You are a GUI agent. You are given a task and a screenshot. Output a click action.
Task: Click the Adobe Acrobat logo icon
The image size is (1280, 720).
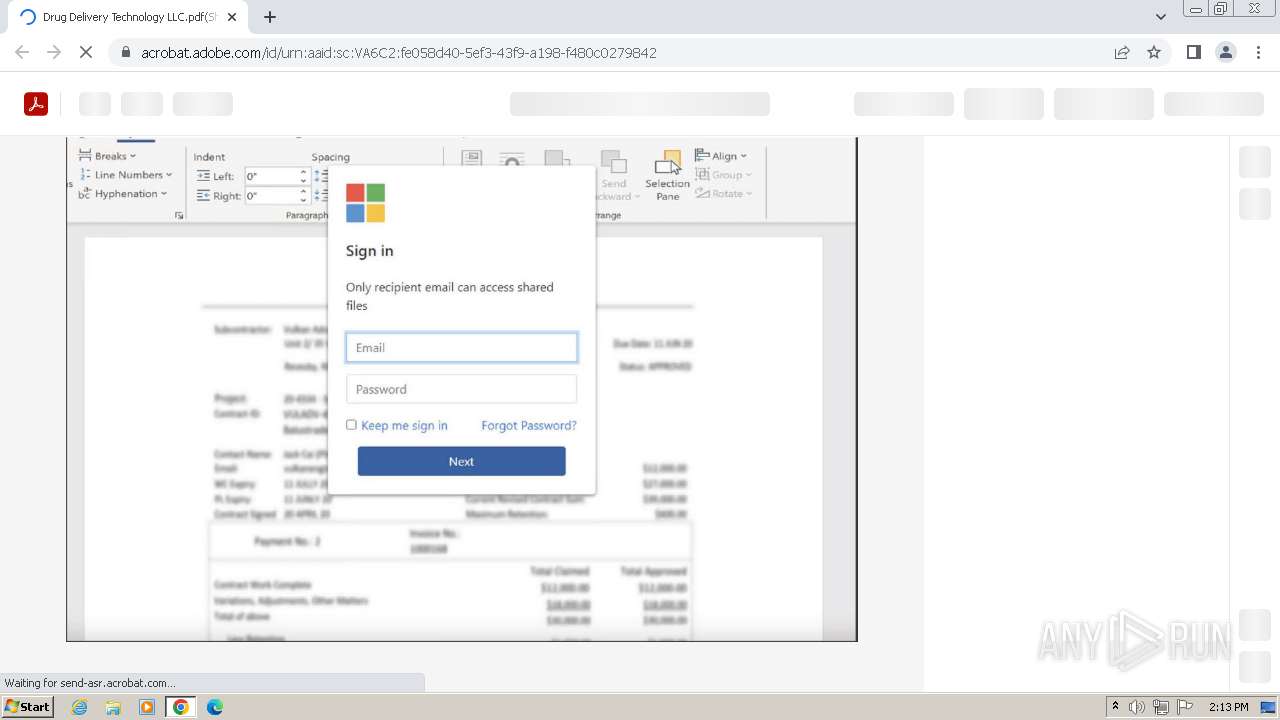click(36, 104)
